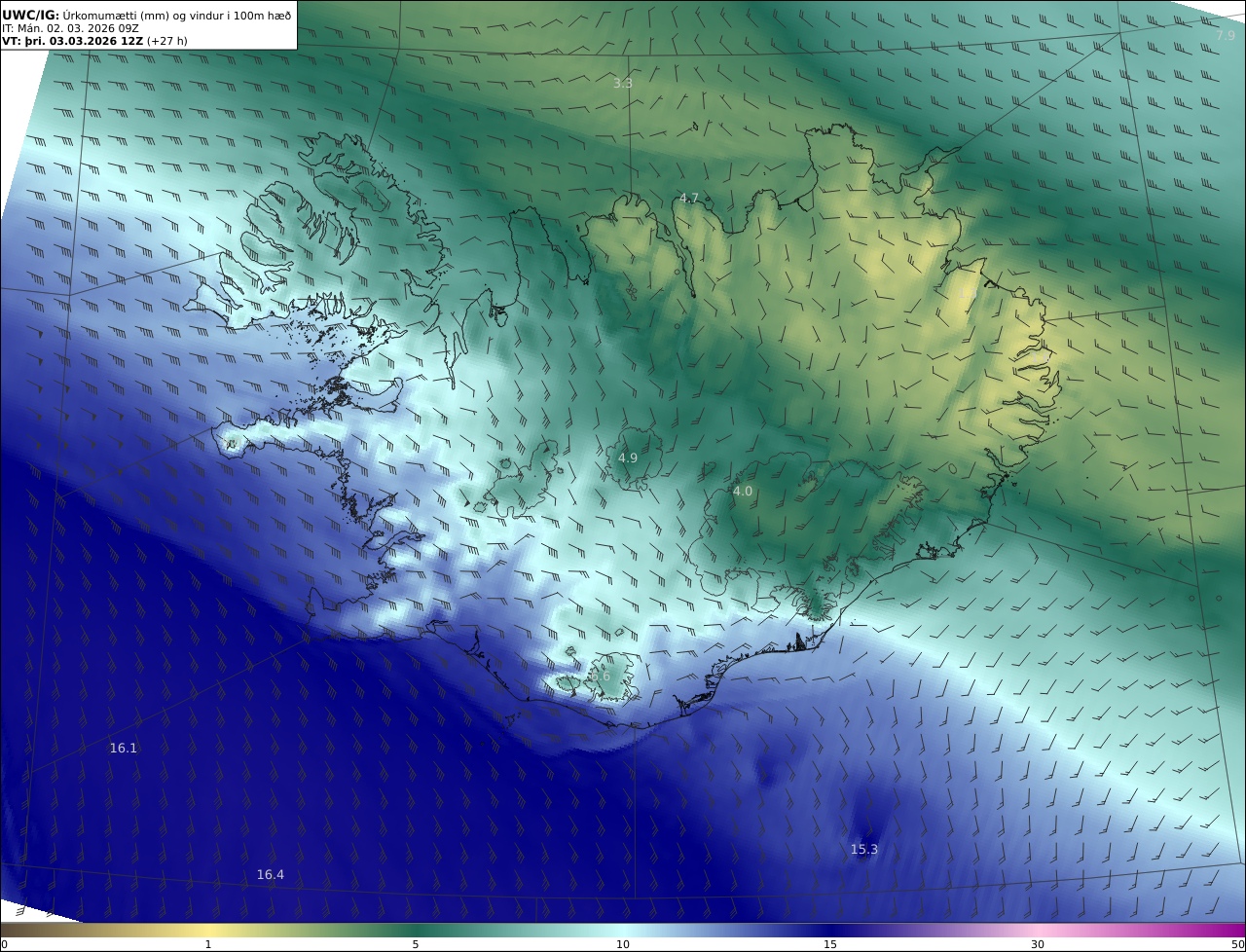
Task: Click the colorbar tick label 50
Action: pyautogui.click(x=1237, y=944)
